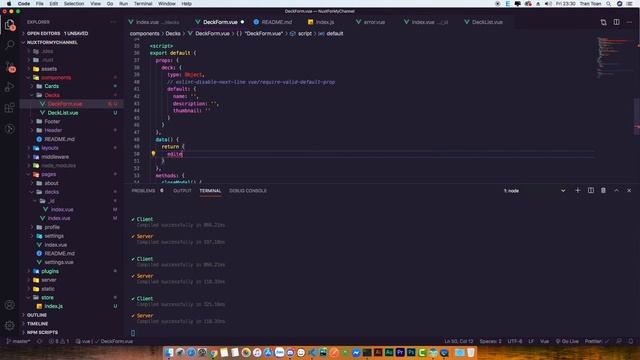Click sync changes icon in status bar
This screenshot has width=640, height=360.
coord(40,341)
